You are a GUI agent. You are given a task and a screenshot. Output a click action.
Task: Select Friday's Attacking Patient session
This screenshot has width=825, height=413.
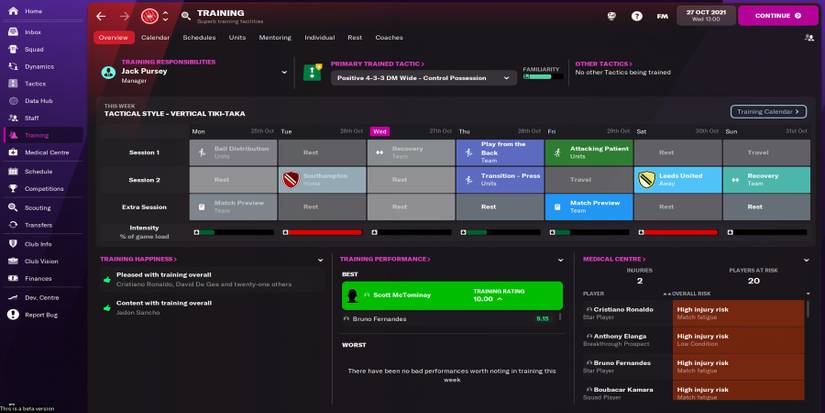coord(588,152)
